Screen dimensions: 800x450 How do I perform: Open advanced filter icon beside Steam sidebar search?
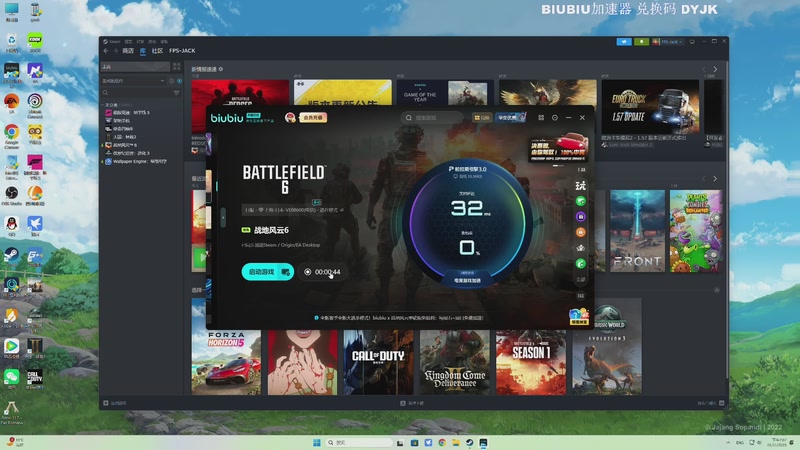tap(177, 93)
